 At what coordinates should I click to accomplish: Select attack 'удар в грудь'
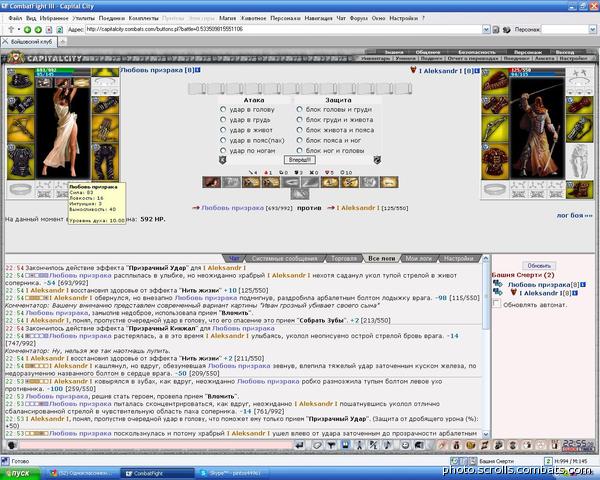tap(223, 119)
